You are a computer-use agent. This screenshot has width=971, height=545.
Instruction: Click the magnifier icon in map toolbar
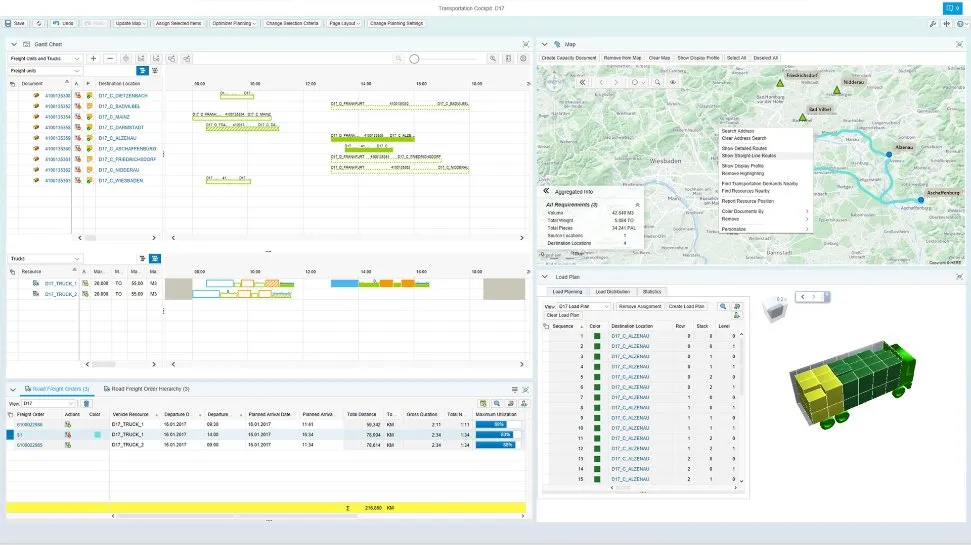click(657, 82)
